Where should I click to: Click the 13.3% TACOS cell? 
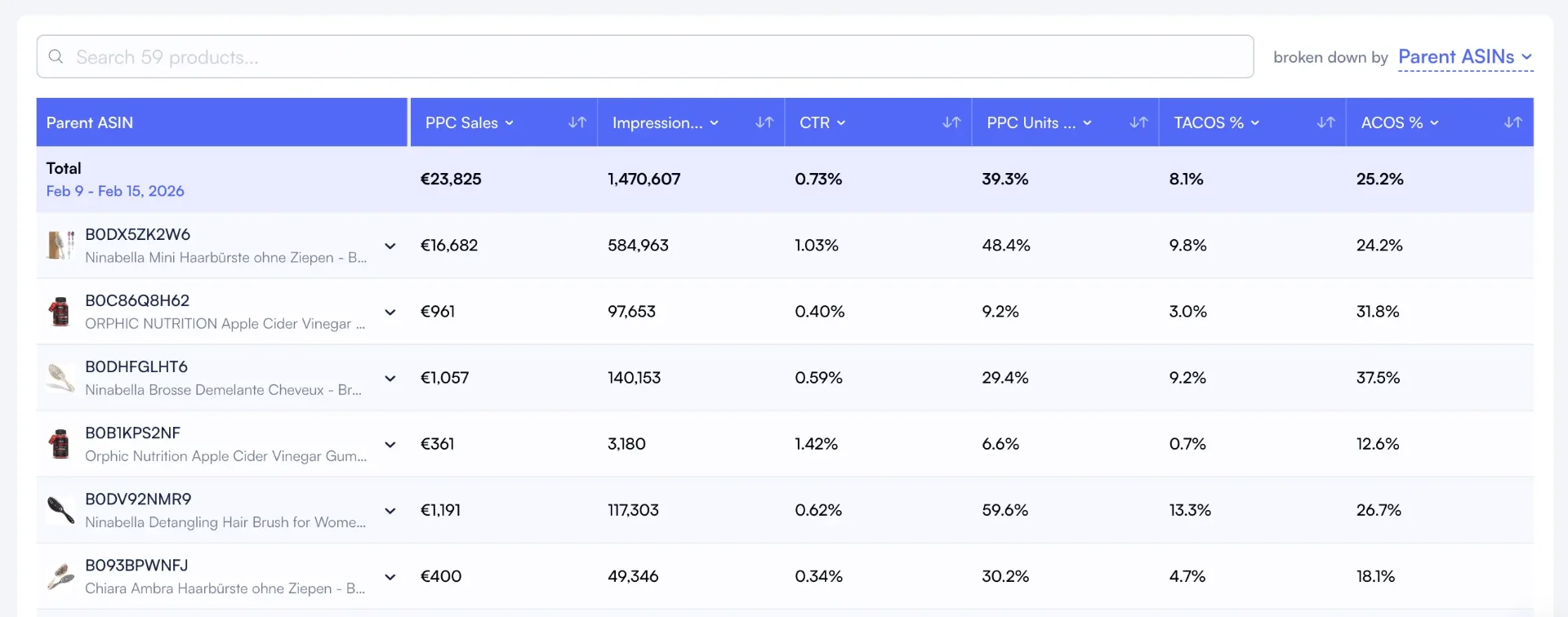click(1190, 509)
